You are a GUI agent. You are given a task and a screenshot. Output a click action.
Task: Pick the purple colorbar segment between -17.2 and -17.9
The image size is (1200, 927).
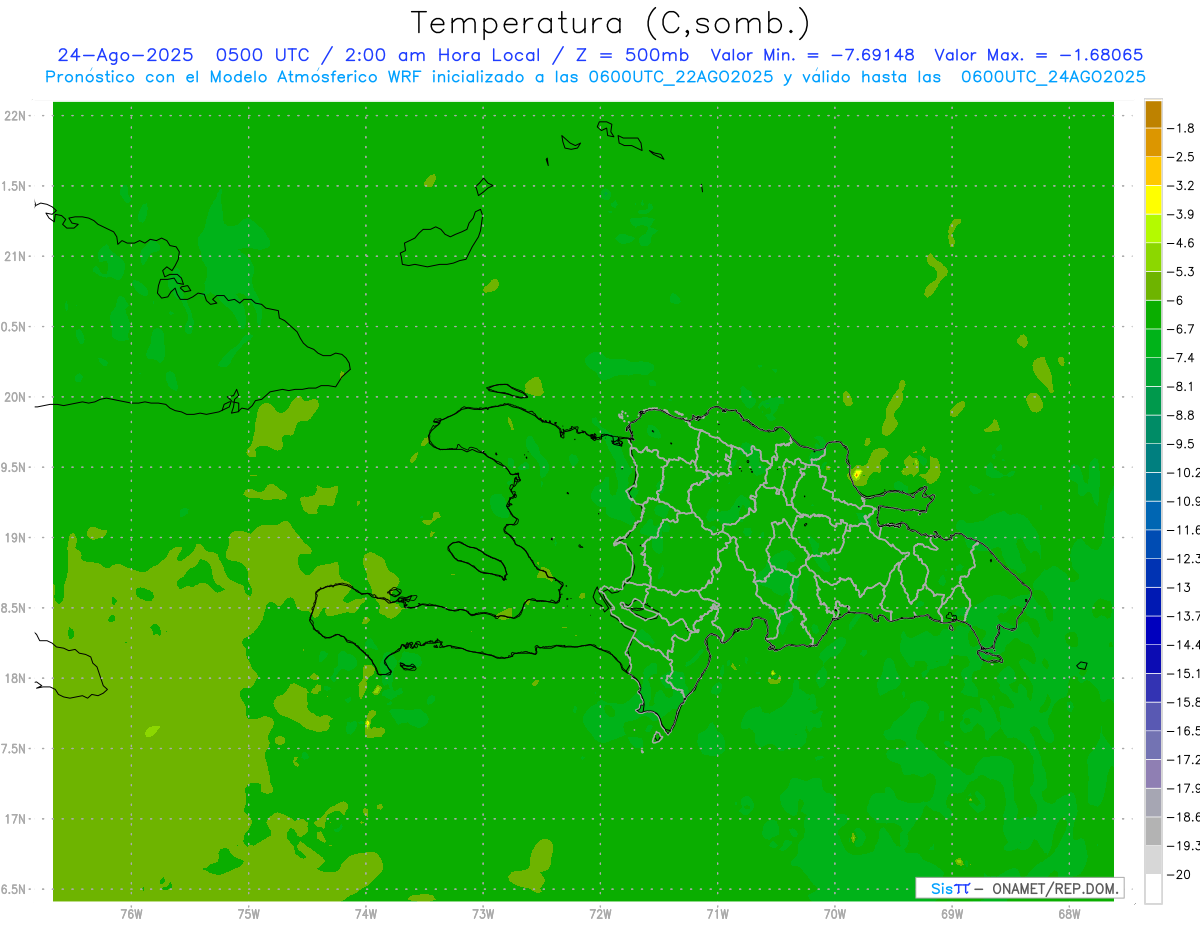pos(1153,774)
